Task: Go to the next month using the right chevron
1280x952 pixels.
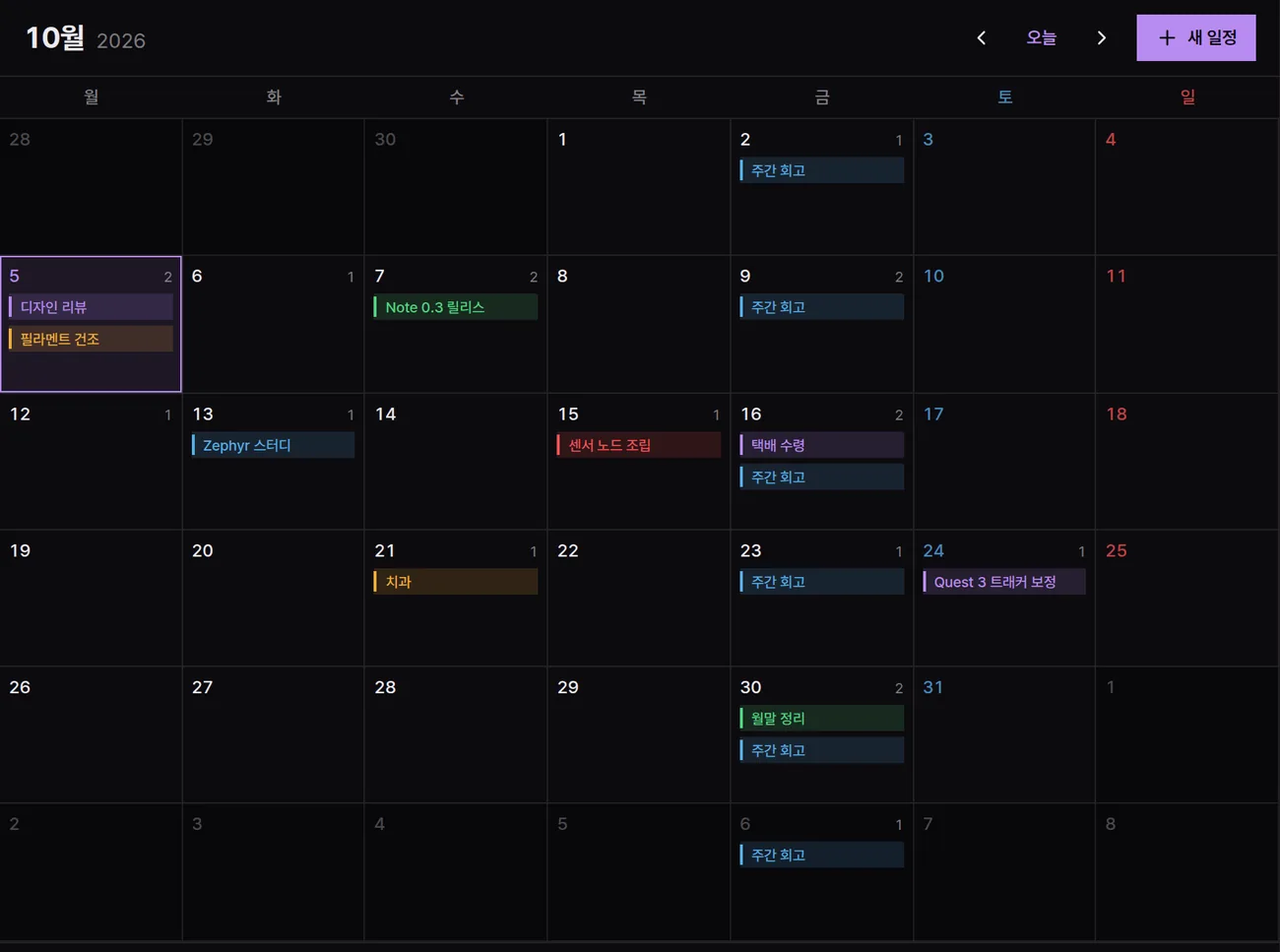Action: pos(1101,37)
